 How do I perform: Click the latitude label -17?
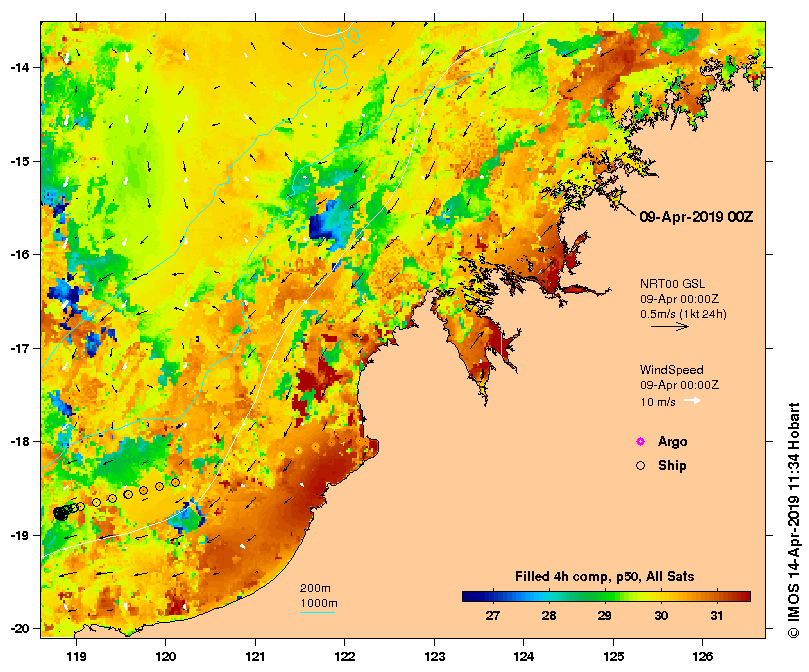[20, 348]
